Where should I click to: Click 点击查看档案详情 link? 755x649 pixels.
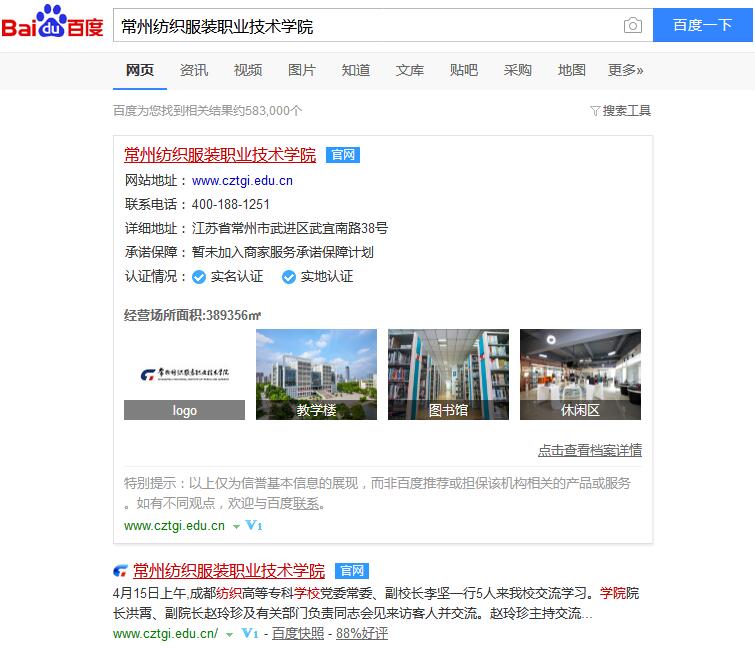point(590,451)
